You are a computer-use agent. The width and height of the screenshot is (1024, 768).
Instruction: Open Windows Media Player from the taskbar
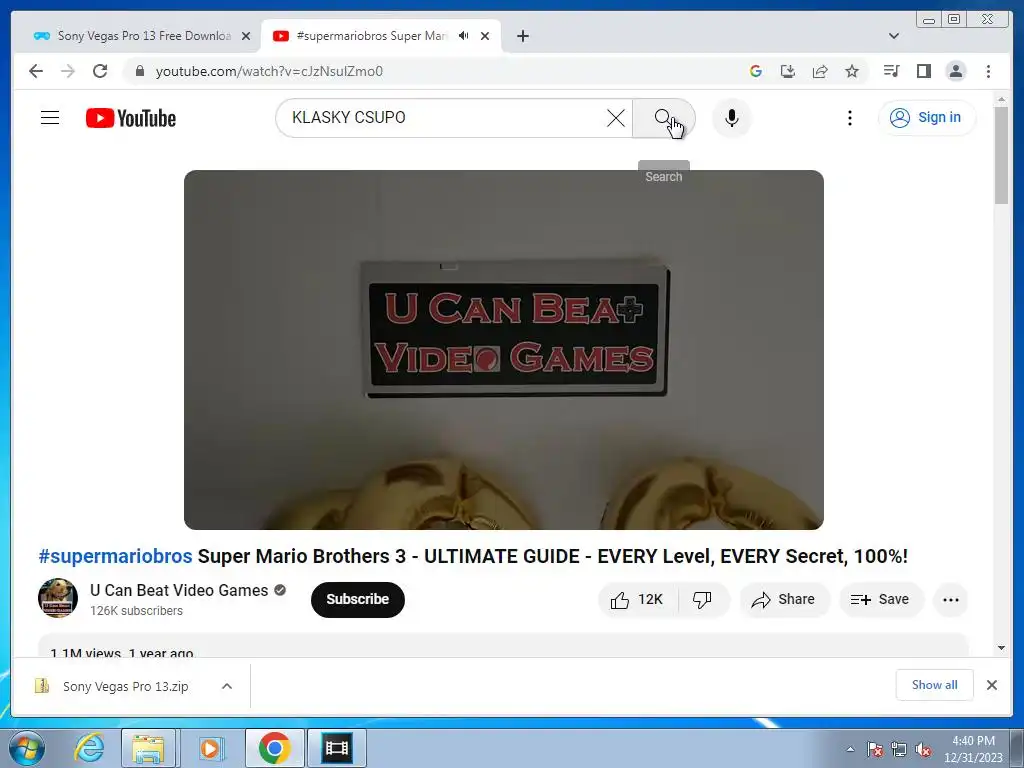click(210, 748)
